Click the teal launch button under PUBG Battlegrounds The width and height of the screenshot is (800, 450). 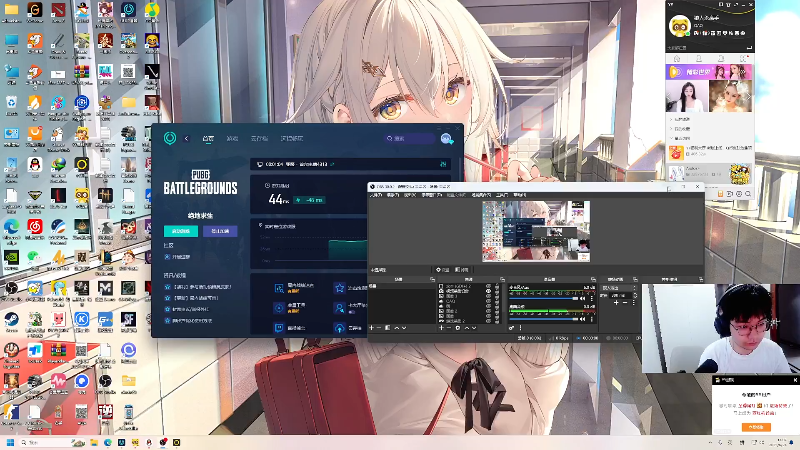(181, 231)
